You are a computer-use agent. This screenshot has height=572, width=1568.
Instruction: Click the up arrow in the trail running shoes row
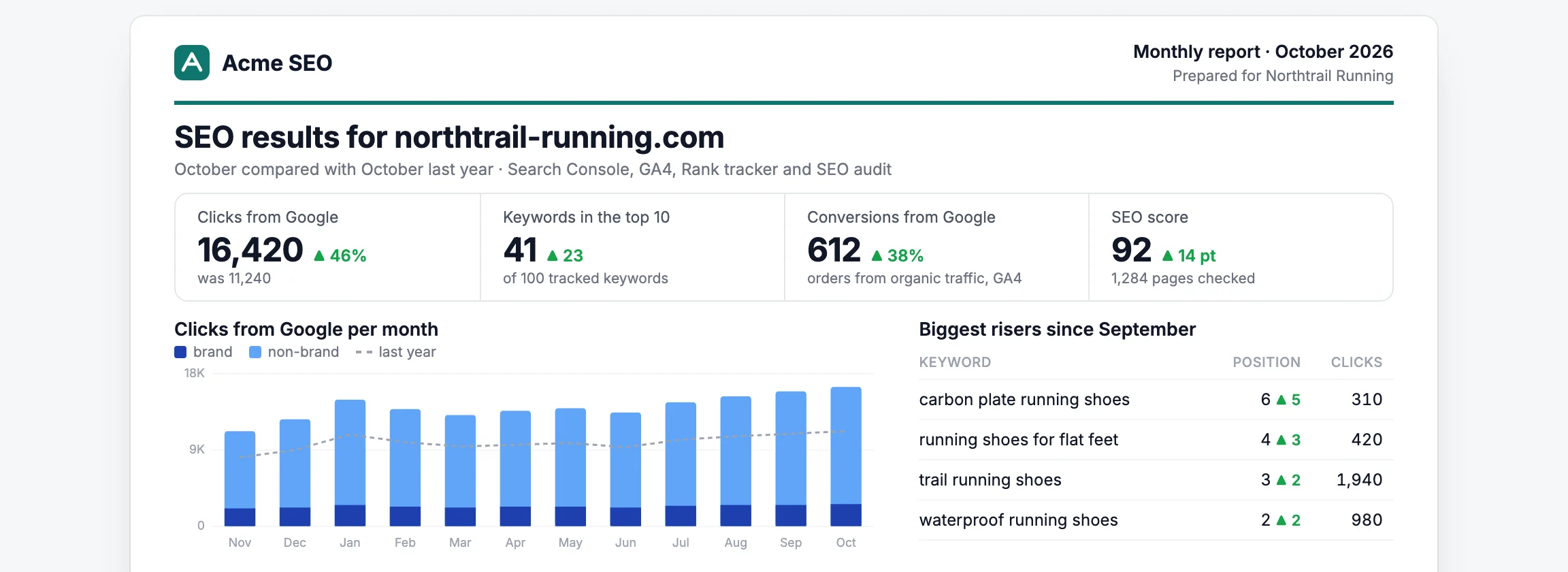point(1281,480)
